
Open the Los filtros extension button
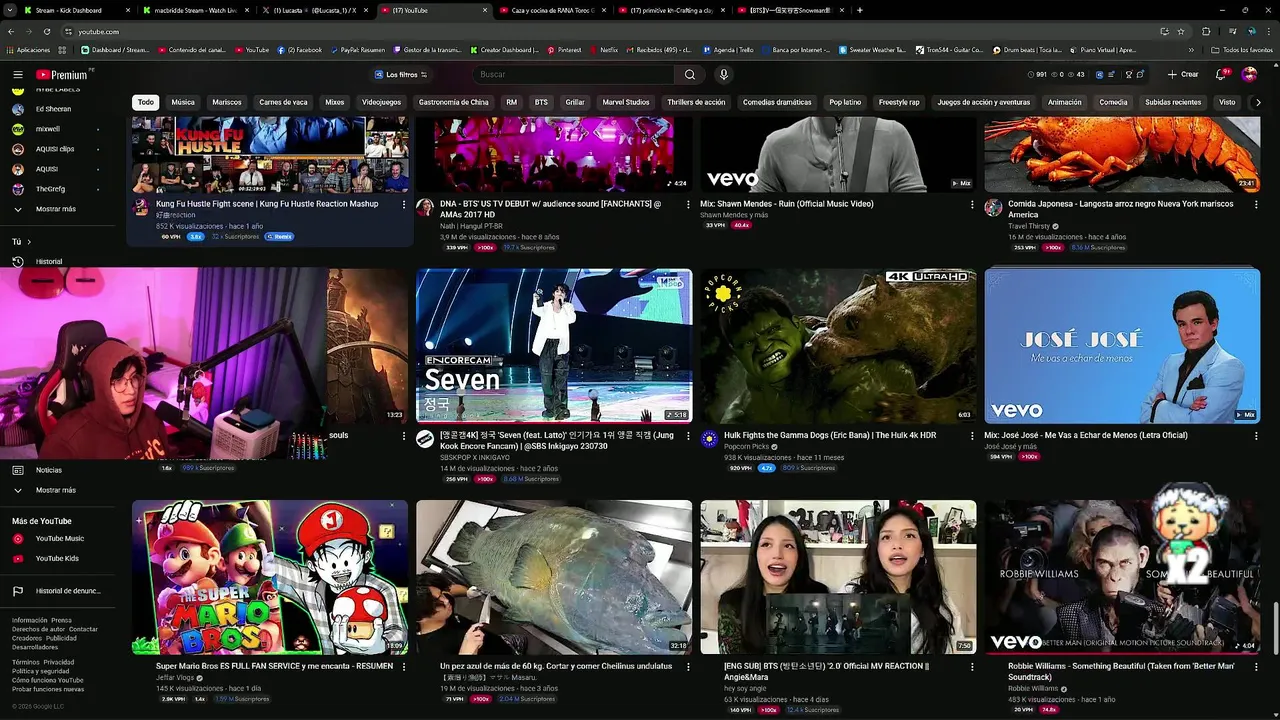coord(400,75)
